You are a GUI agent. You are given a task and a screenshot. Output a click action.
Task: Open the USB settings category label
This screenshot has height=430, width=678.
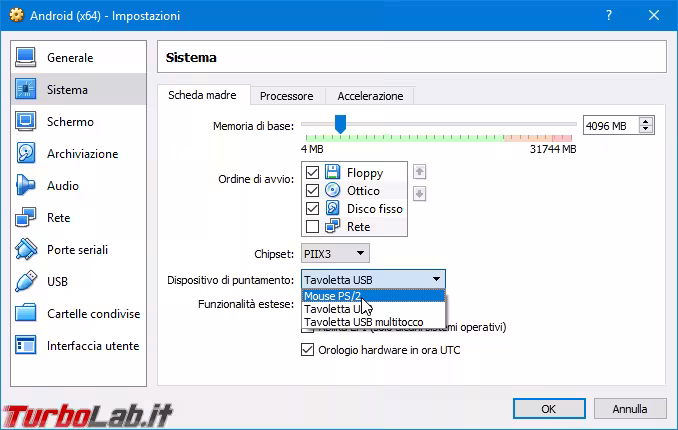click(58, 282)
